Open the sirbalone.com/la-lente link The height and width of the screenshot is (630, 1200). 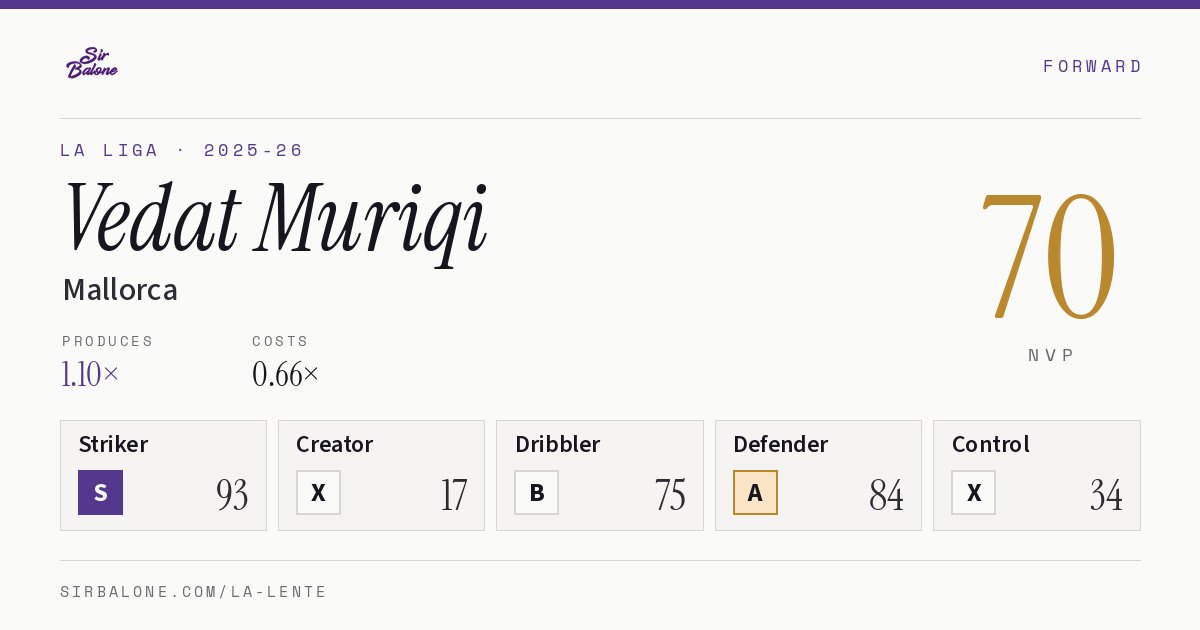194,592
